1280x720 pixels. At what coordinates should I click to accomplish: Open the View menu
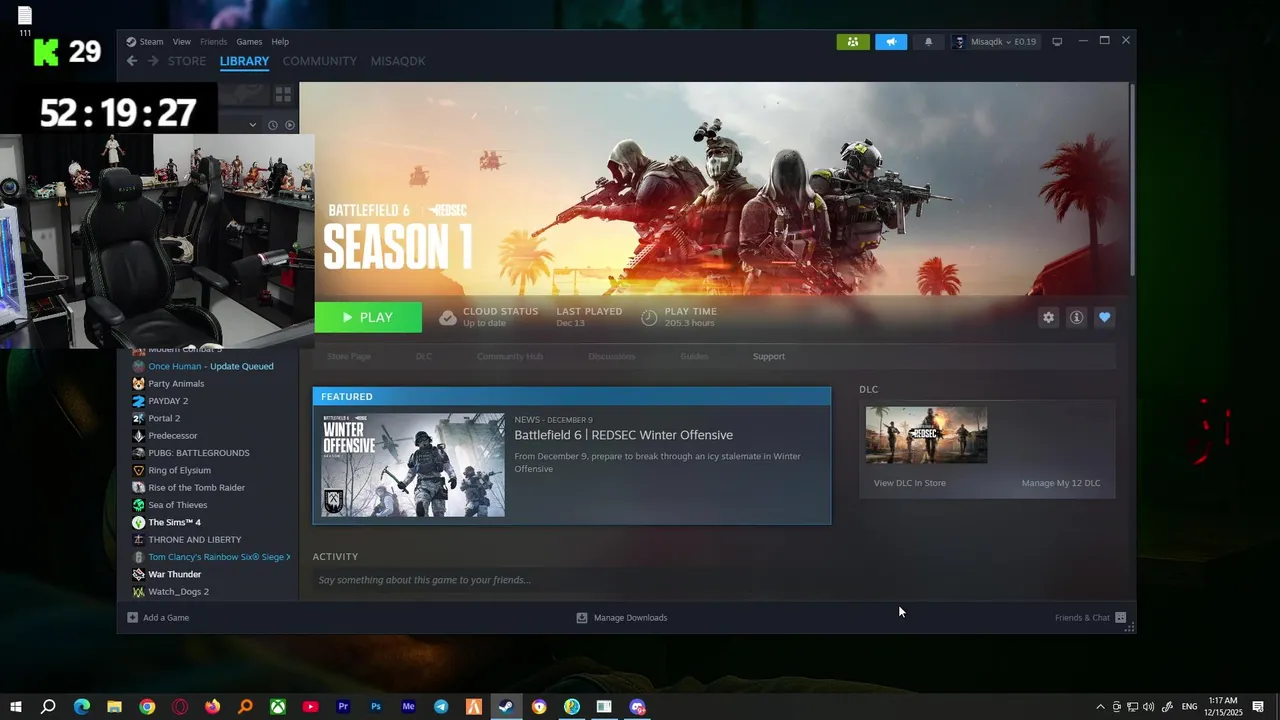pos(181,42)
